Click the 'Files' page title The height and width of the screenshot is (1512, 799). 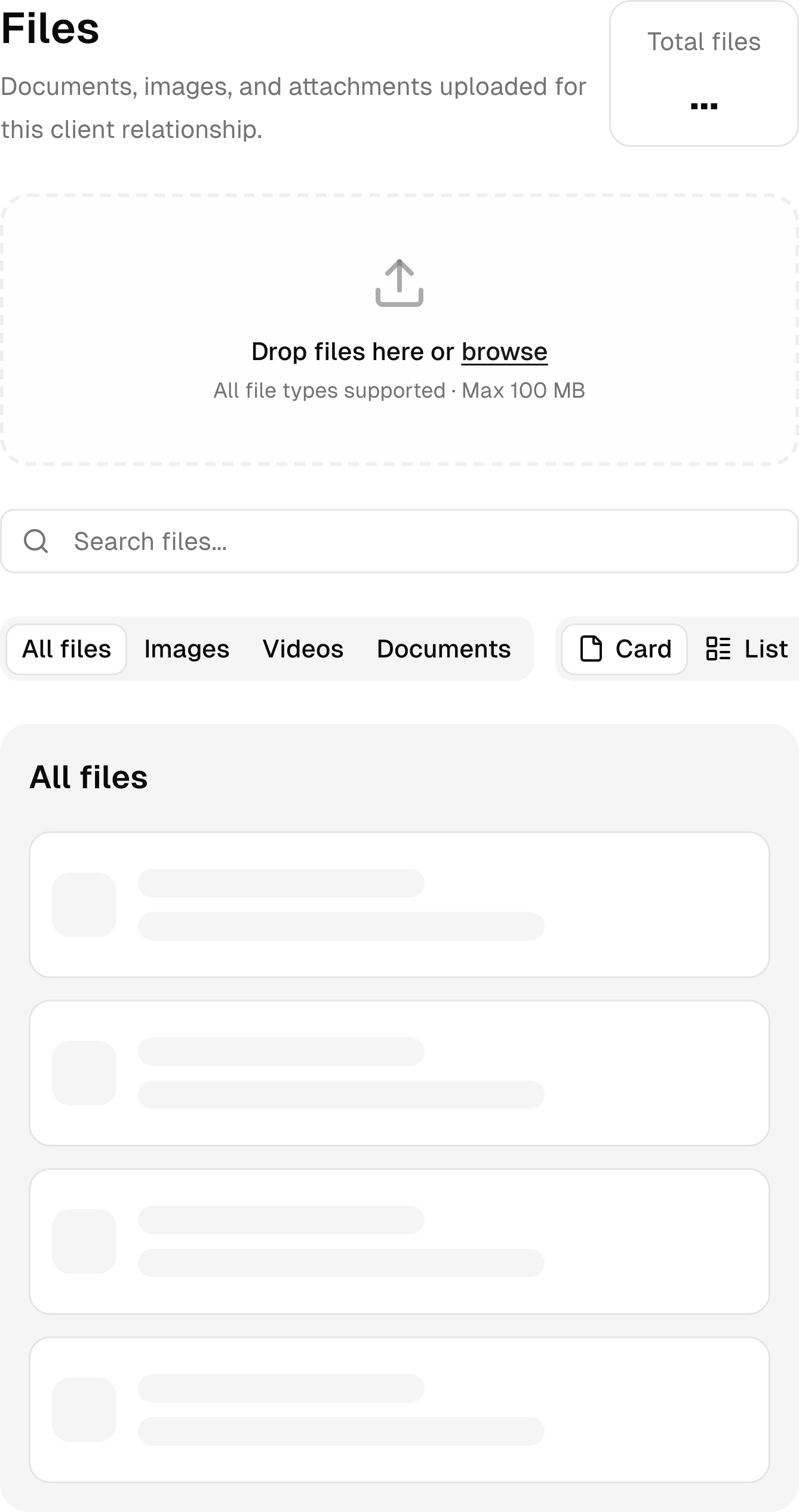(x=50, y=29)
